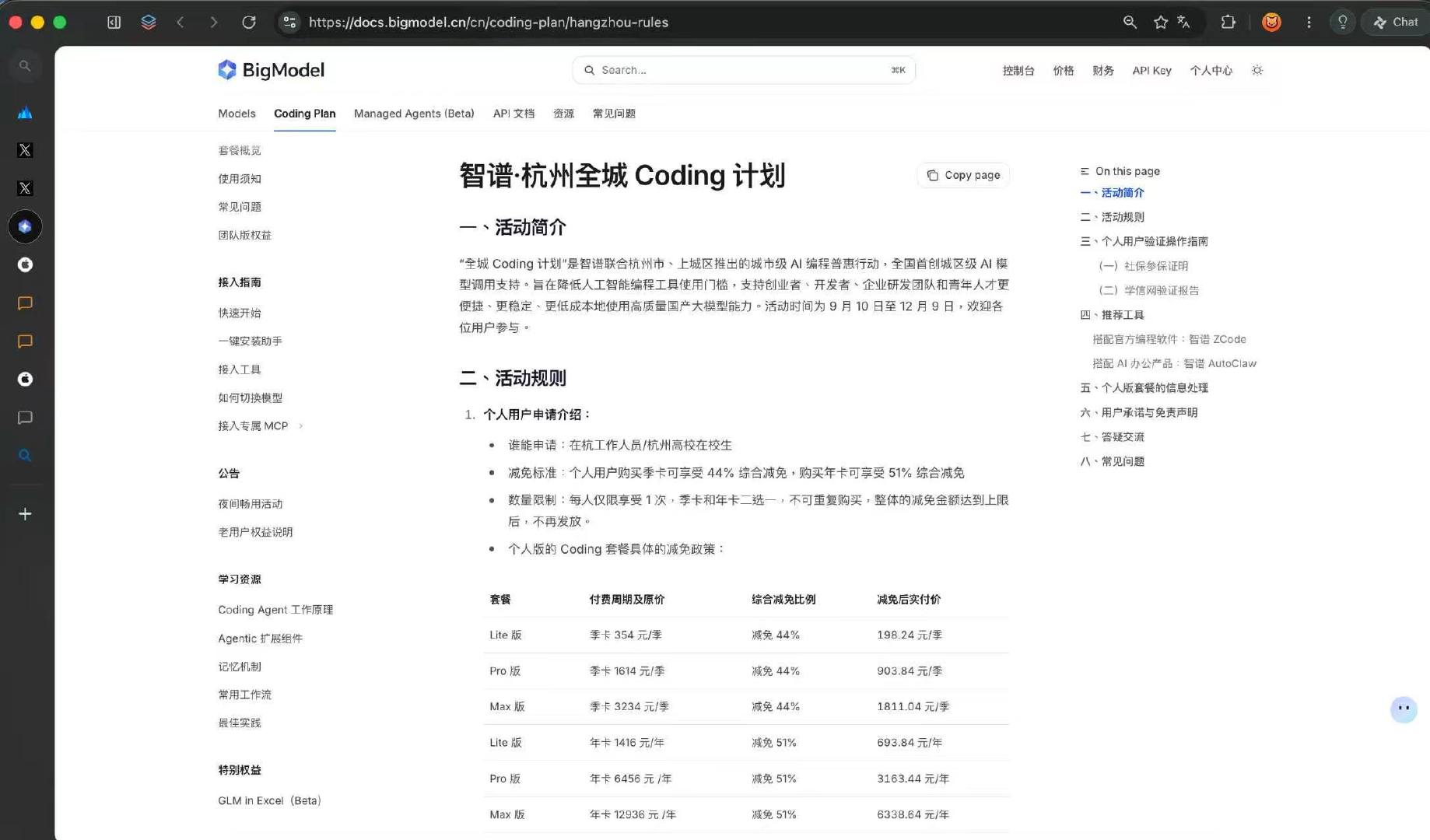
Task: Open the 财务 link
Action: point(1102,71)
